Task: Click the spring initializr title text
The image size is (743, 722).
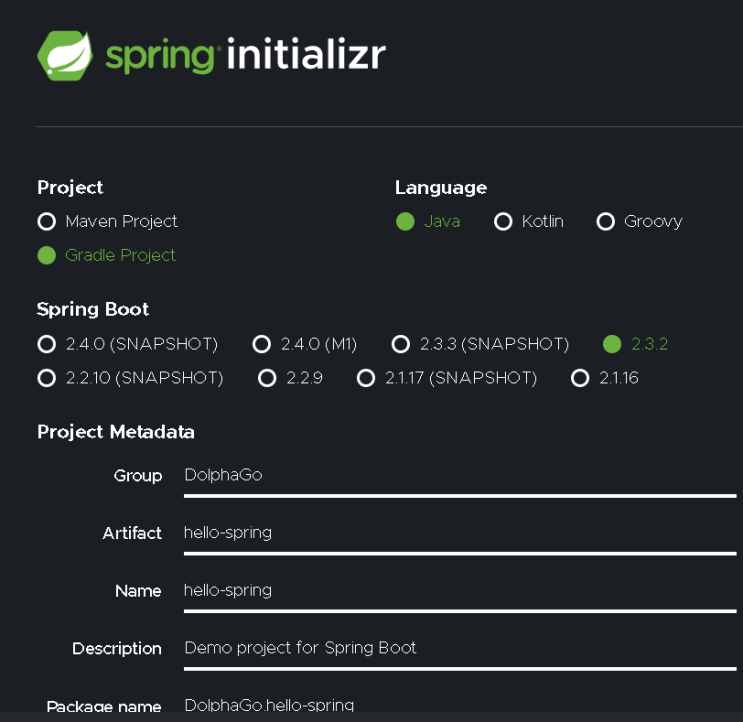Action: click(x=246, y=55)
